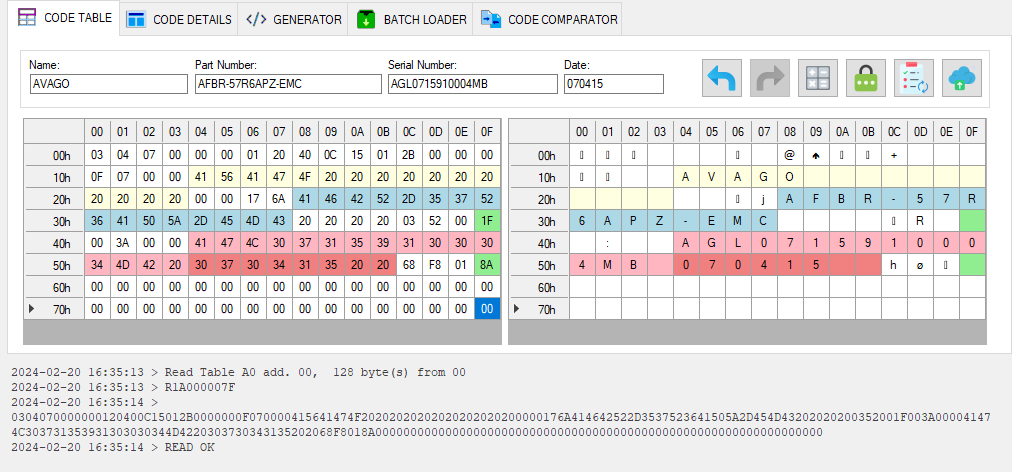Select hex cell 4C in row 40h

(x=253, y=243)
